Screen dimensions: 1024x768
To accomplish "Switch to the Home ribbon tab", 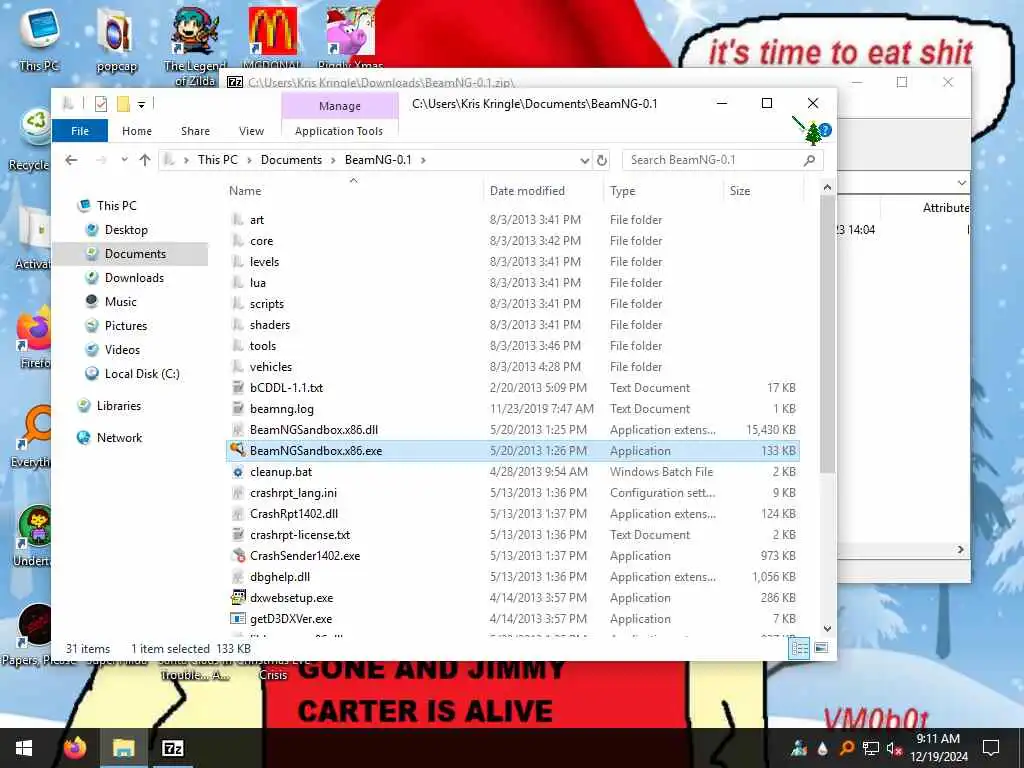I will (136, 131).
